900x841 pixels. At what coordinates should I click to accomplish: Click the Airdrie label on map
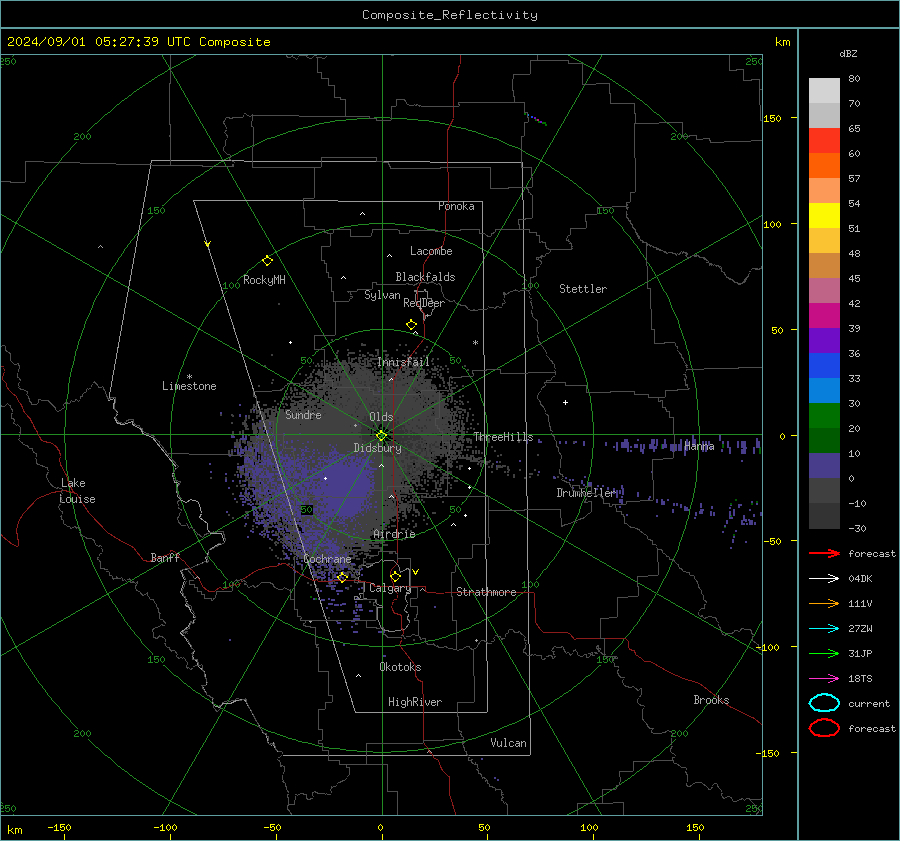[x=394, y=534]
